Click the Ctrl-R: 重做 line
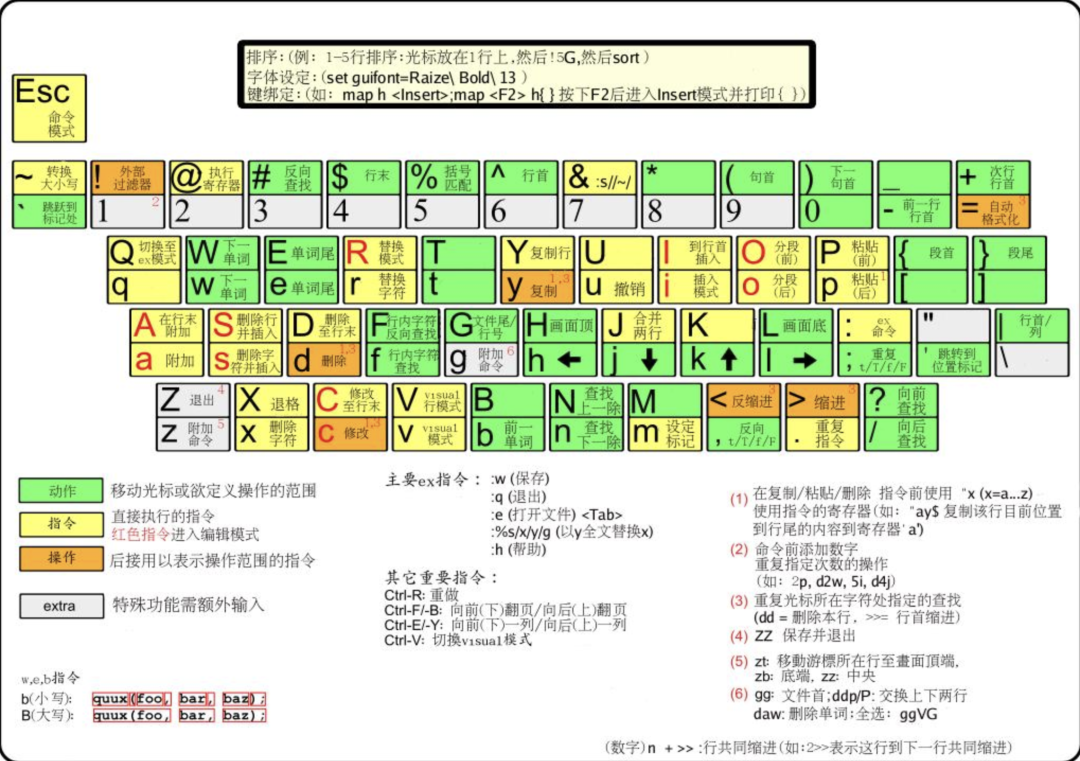This screenshot has width=1080, height=761. point(422,594)
